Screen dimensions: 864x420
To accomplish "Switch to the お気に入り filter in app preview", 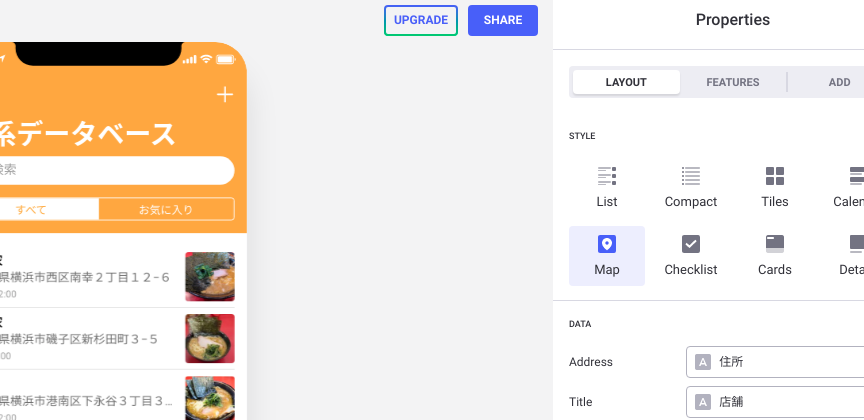I will (166, 209).
